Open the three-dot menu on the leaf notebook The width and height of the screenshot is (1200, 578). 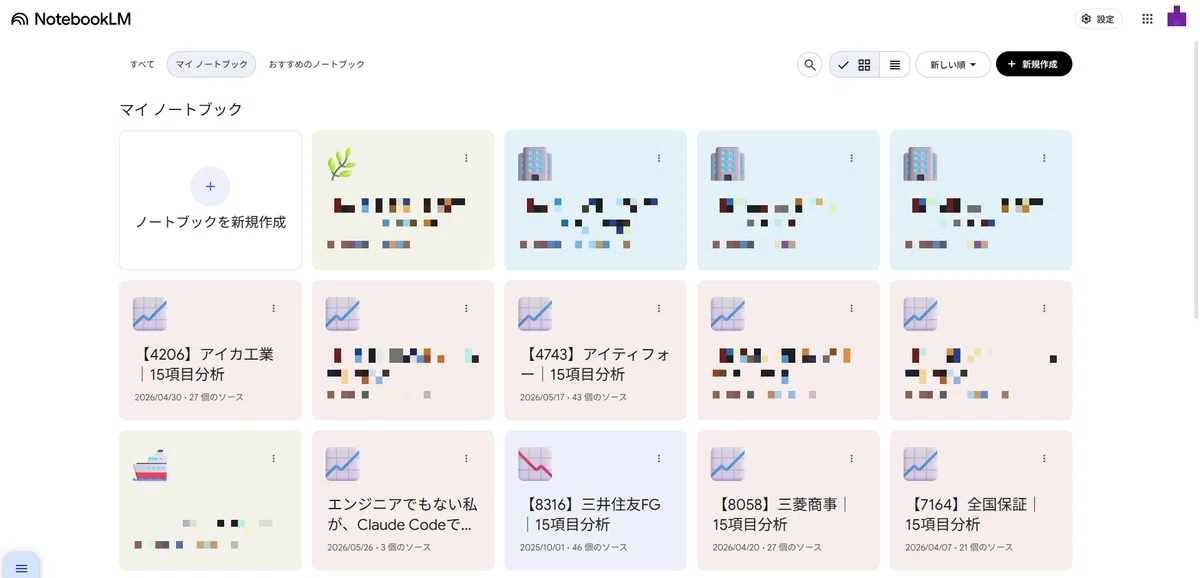pyautogui.click(x=466, y=158)
